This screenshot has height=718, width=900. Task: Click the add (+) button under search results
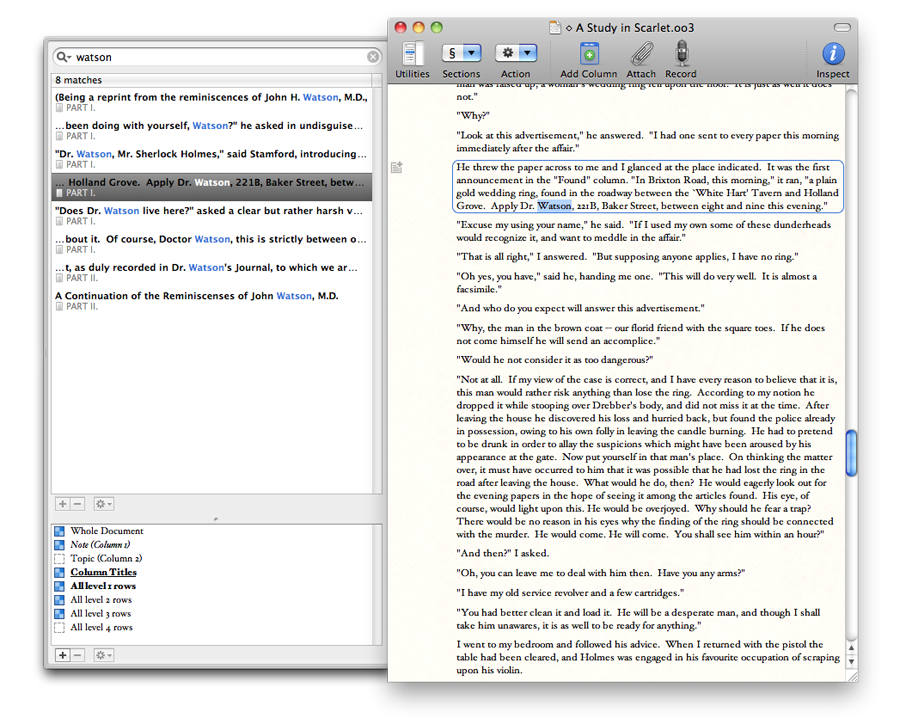coord(63,504)
